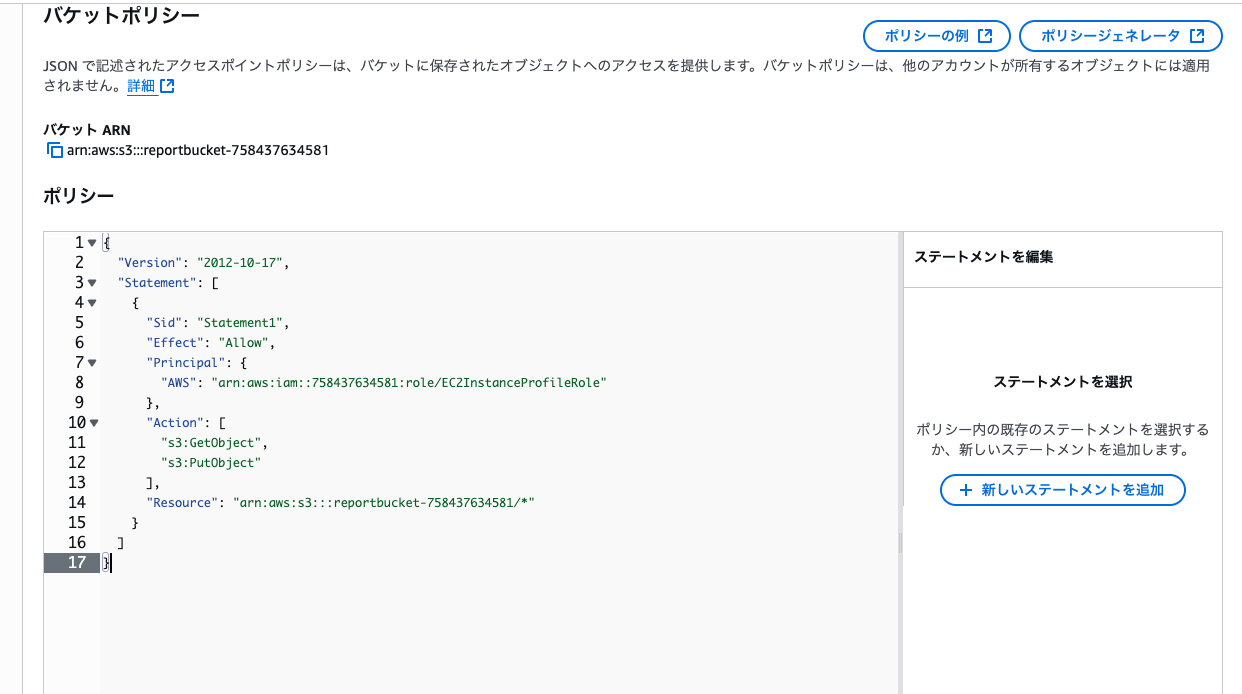Collapse the Statement array on line 3
The image size is (1242, 694).
[x=92, y=283]
